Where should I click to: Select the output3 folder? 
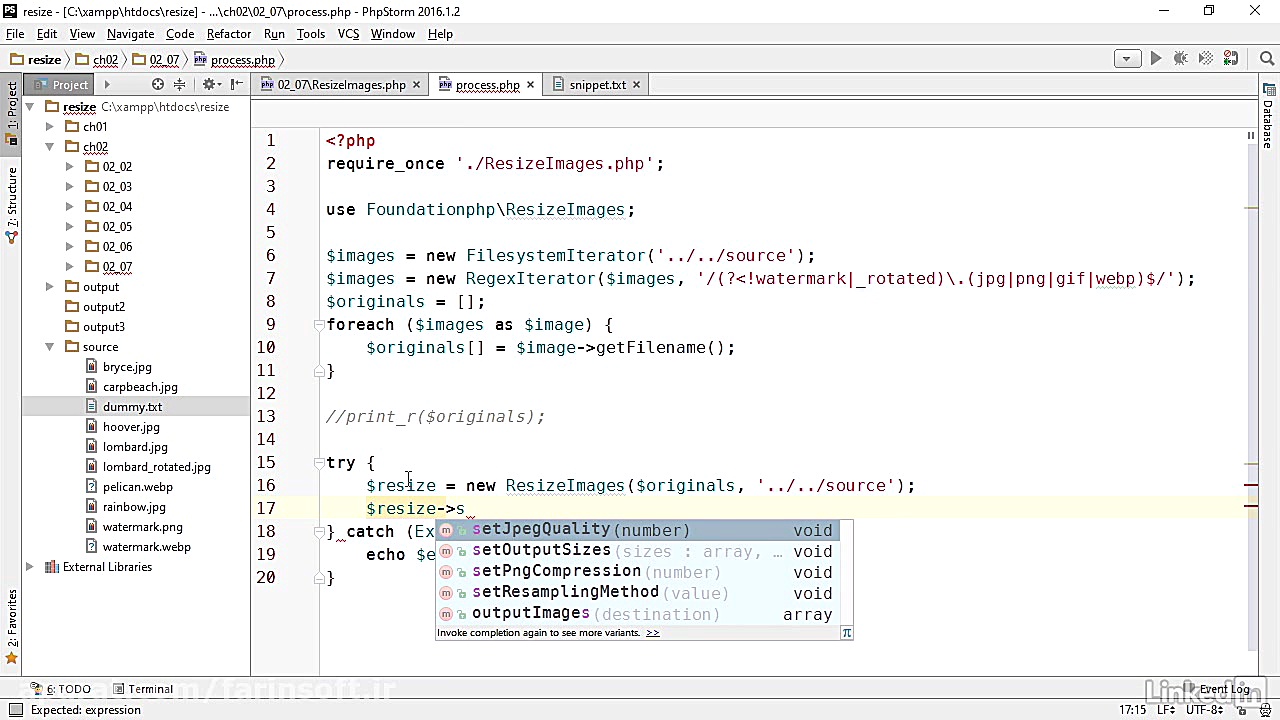[x=104, y=327]
